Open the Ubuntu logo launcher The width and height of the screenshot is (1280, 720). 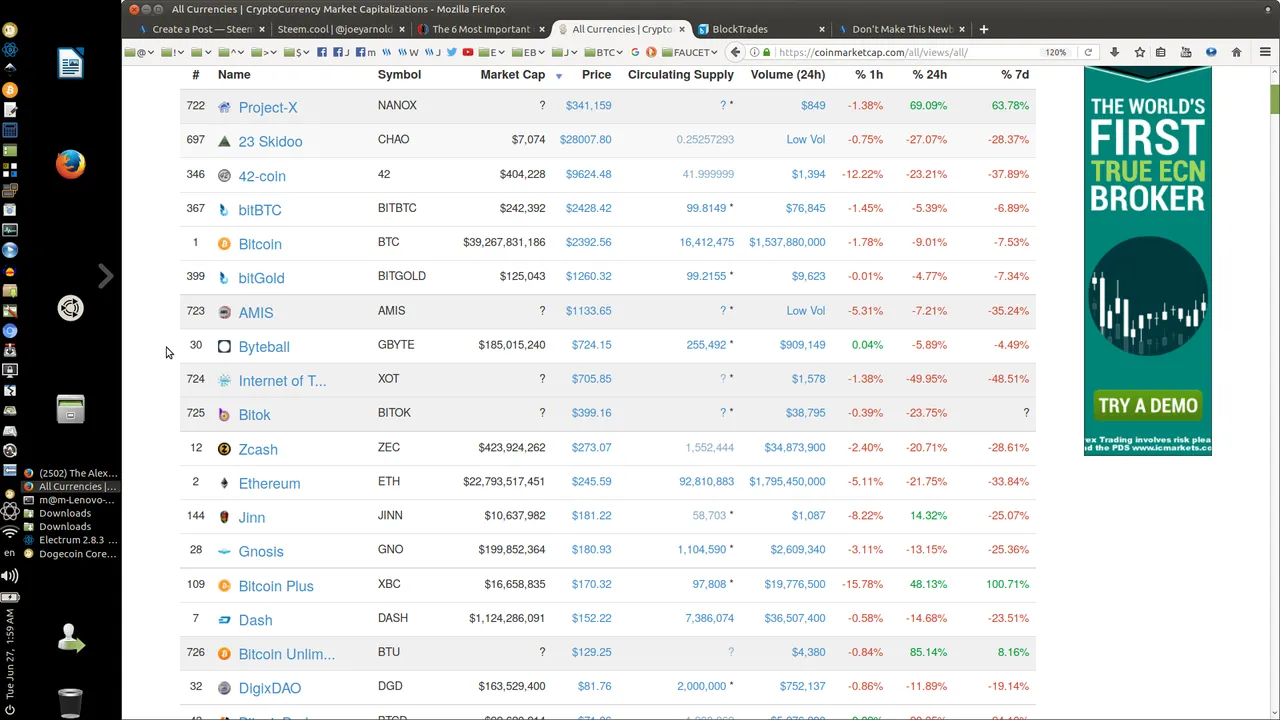point(70,308)
